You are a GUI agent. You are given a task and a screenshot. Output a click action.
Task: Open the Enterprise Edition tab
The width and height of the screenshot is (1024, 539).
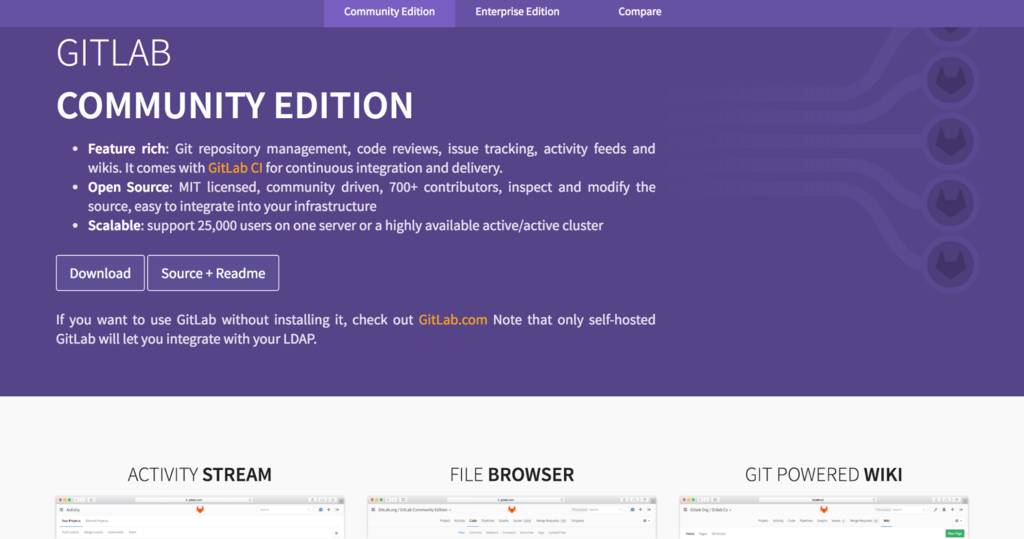coord(517,12)
